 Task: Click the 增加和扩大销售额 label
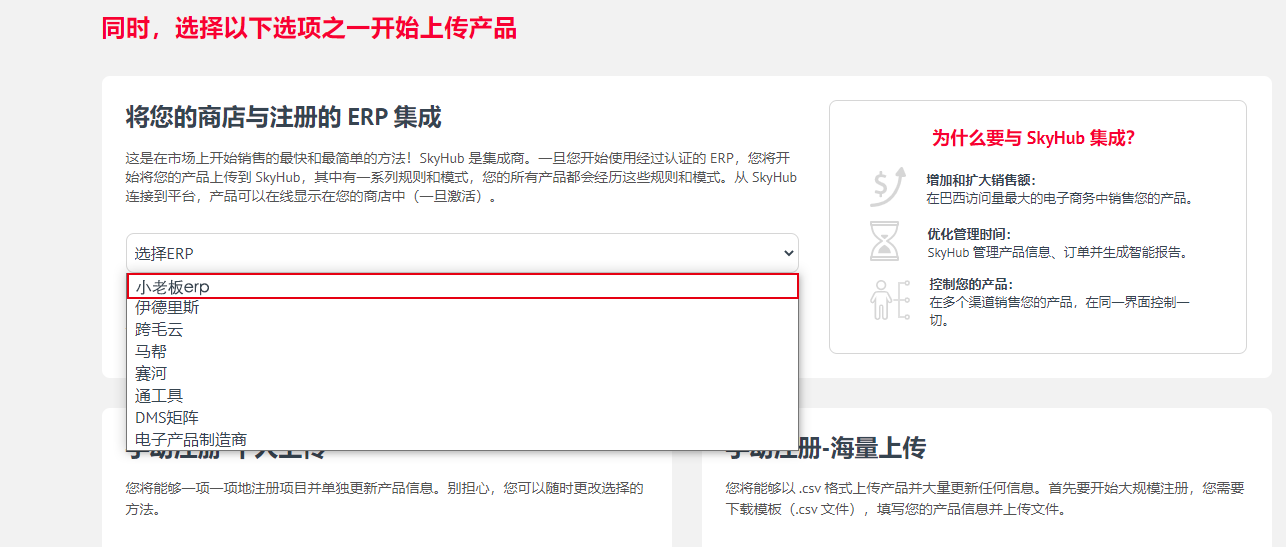point(981,180)
